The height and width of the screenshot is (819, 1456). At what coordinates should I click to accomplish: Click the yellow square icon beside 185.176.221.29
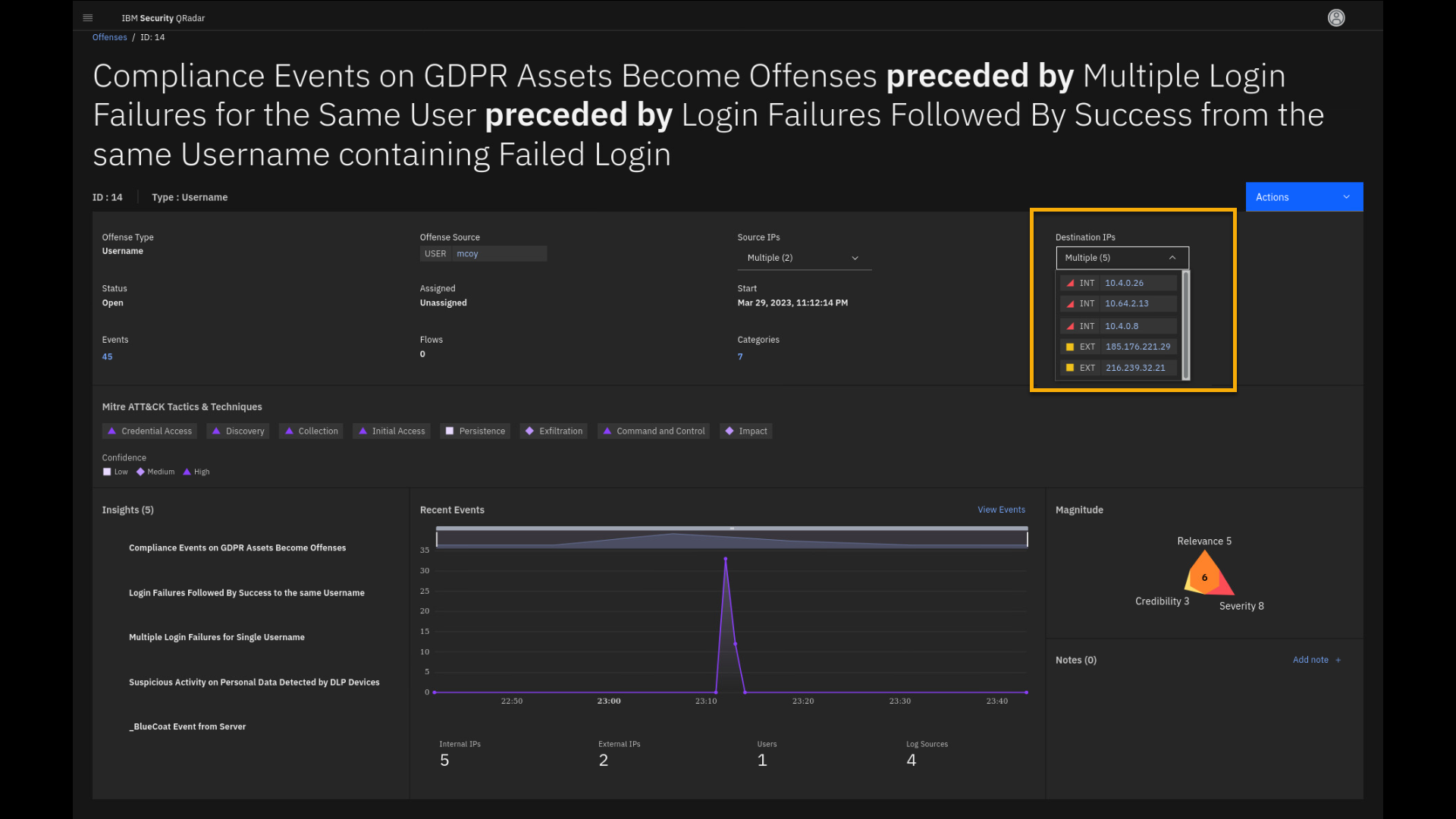(x=1070, y=347)
